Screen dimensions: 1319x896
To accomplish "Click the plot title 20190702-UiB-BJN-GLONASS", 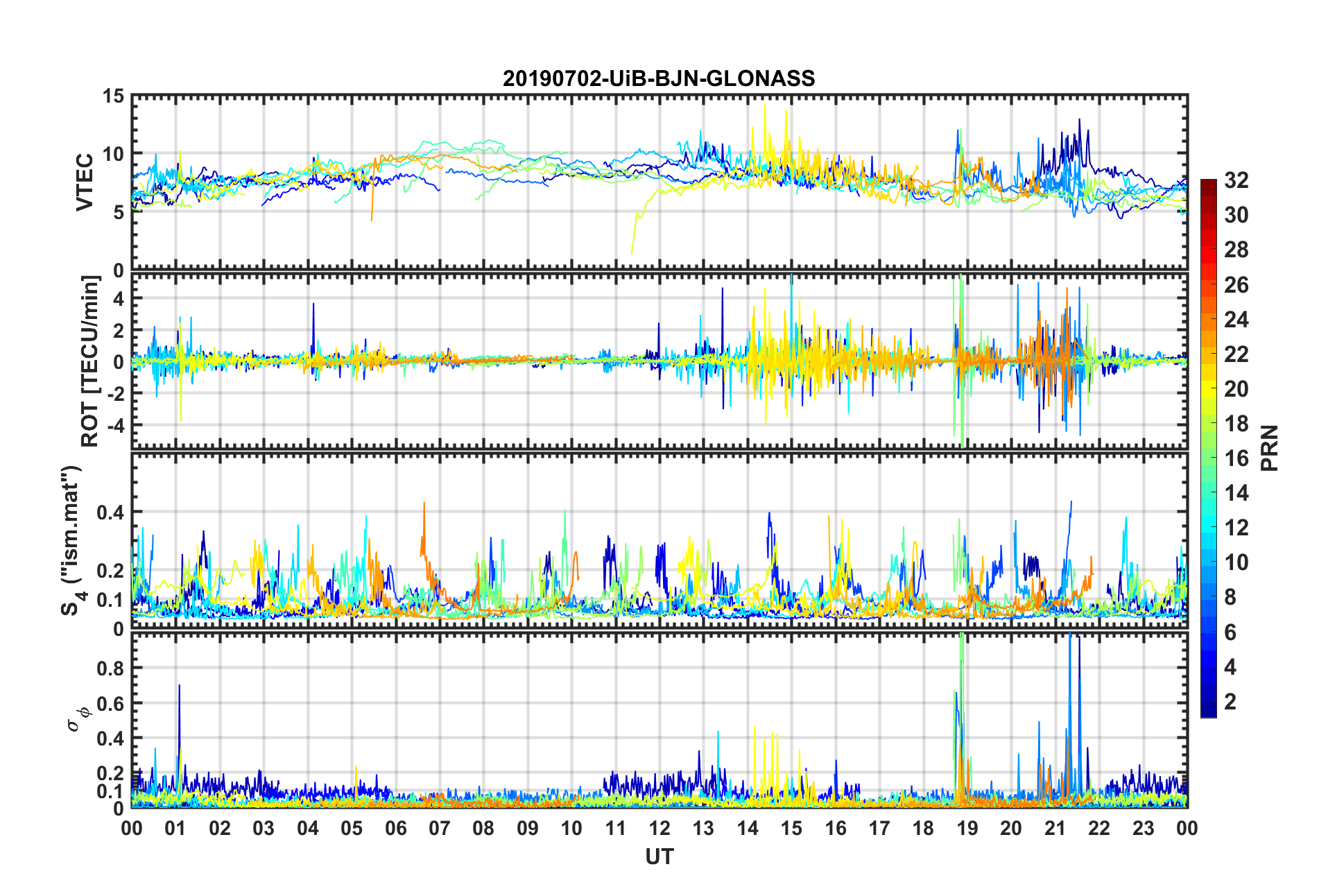I will tap(659, 78).
